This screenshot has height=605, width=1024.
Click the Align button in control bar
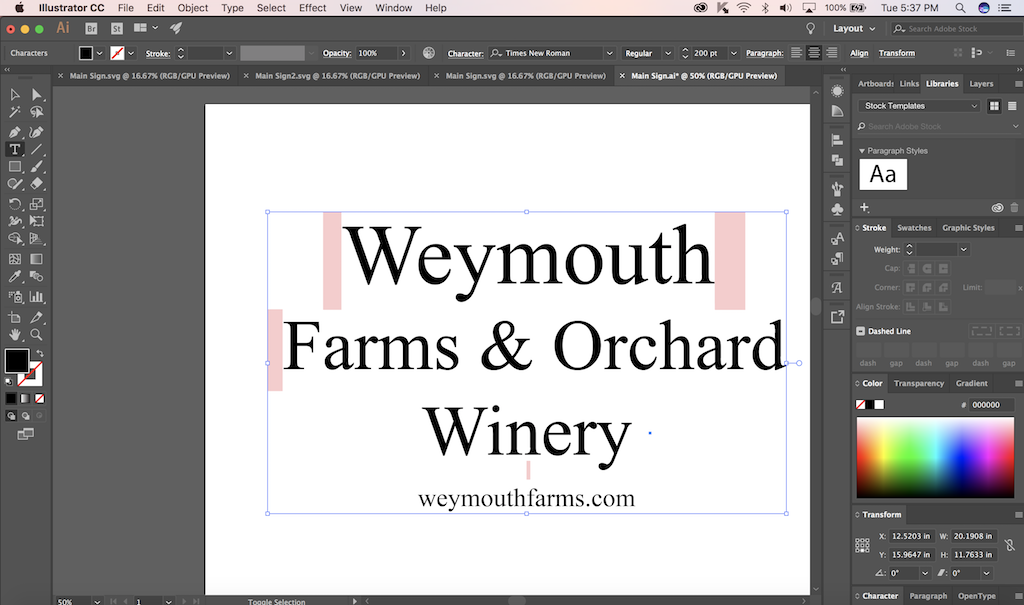point(859,53)
